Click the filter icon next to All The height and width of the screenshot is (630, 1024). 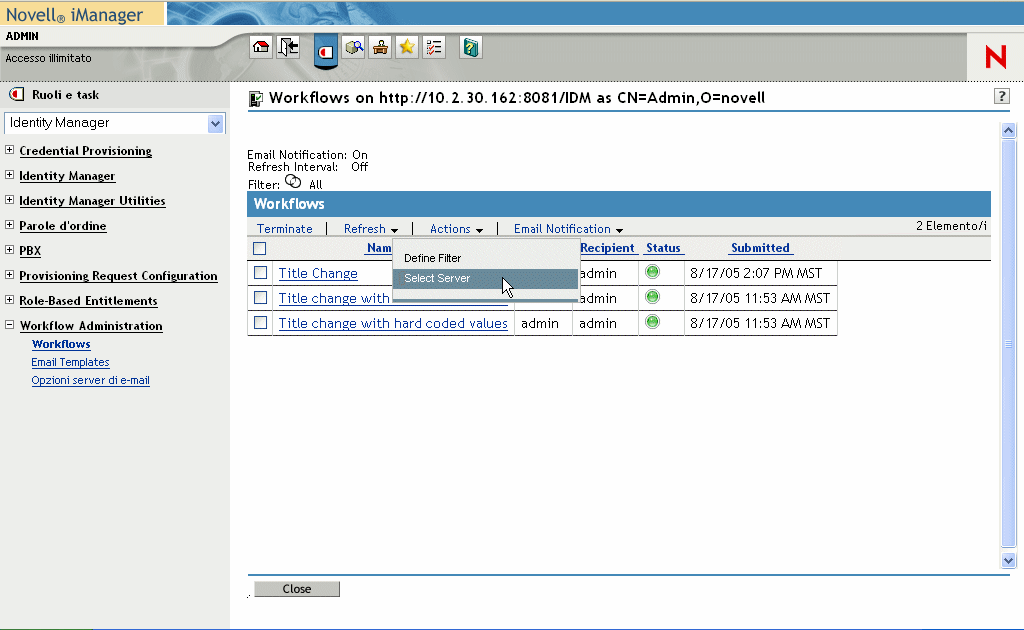[x=293, y=183]
